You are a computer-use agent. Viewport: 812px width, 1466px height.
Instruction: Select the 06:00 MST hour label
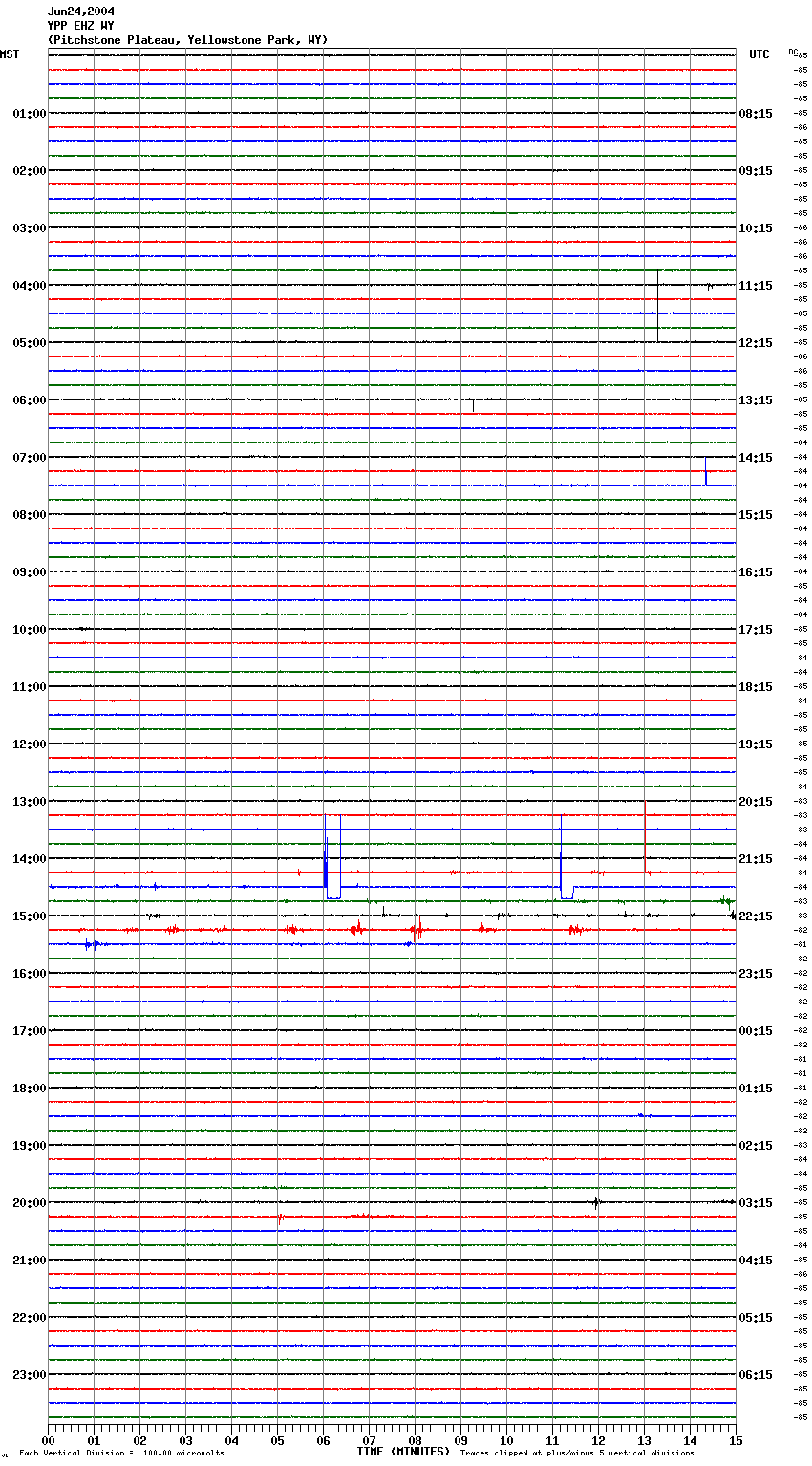[30, 400]
